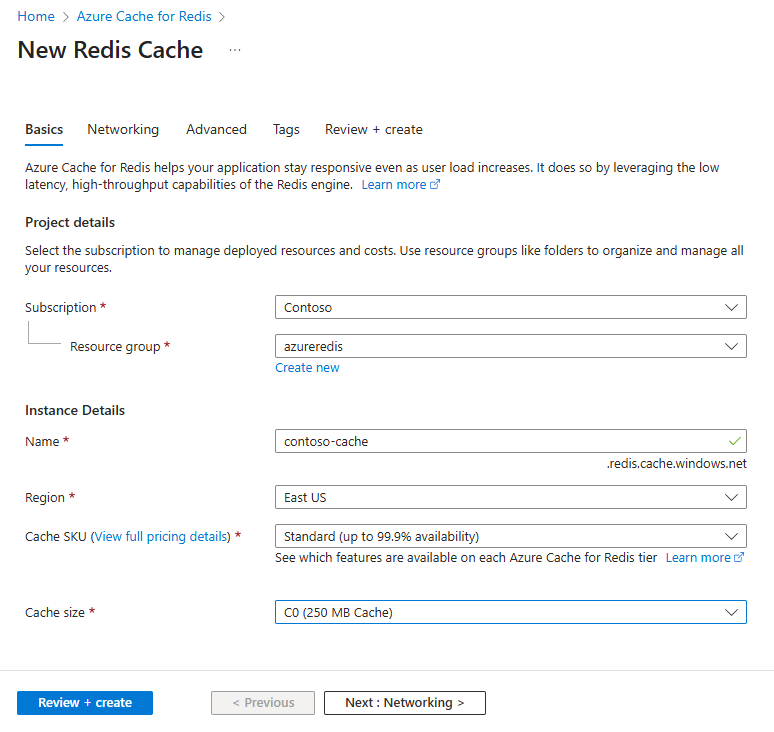Viewport: 774px width, 732px height.
Task: Go to the Tags tab
Action: 286,129
